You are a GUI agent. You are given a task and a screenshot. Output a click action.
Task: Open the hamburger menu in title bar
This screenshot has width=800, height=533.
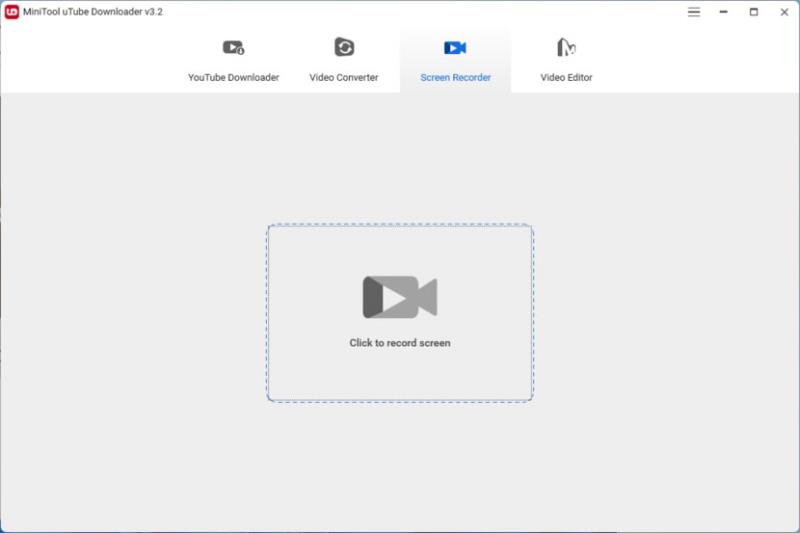694,12
